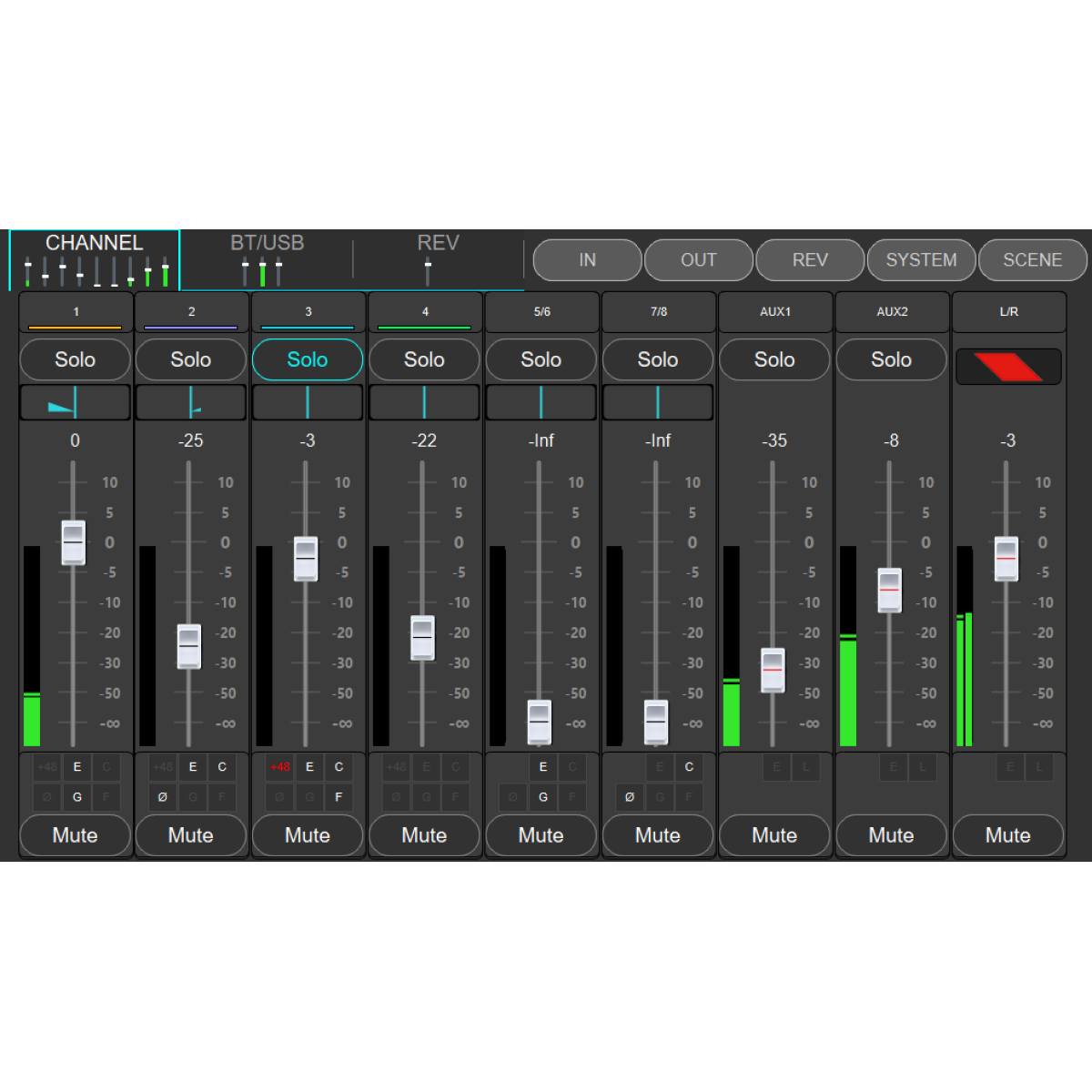Toggle phase invert (Ø) on channel 2

click(x=163, y=797)
